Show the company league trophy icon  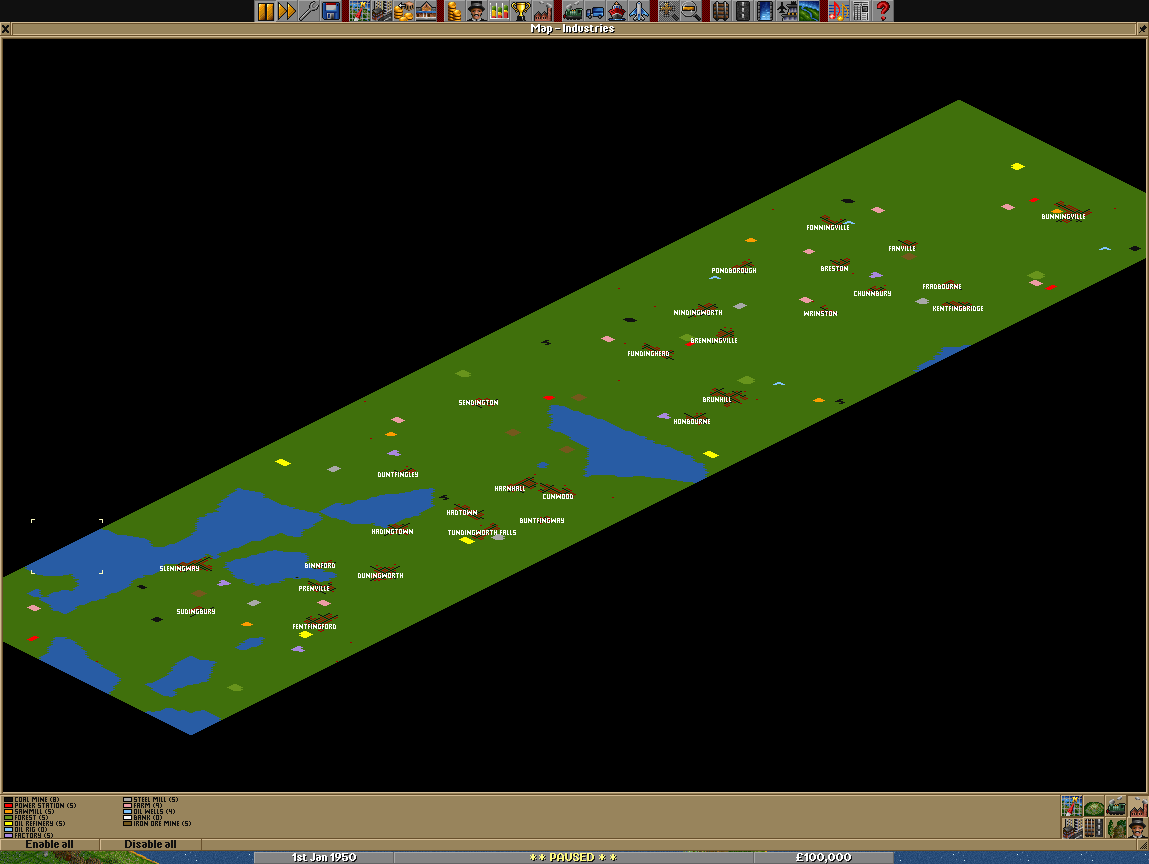521,11
